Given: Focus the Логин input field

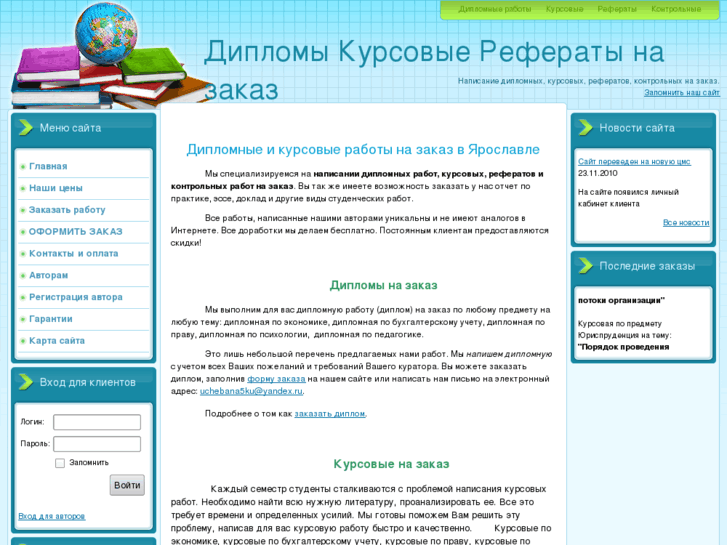Looking at the screenshot, I should [x=97, y=422].
